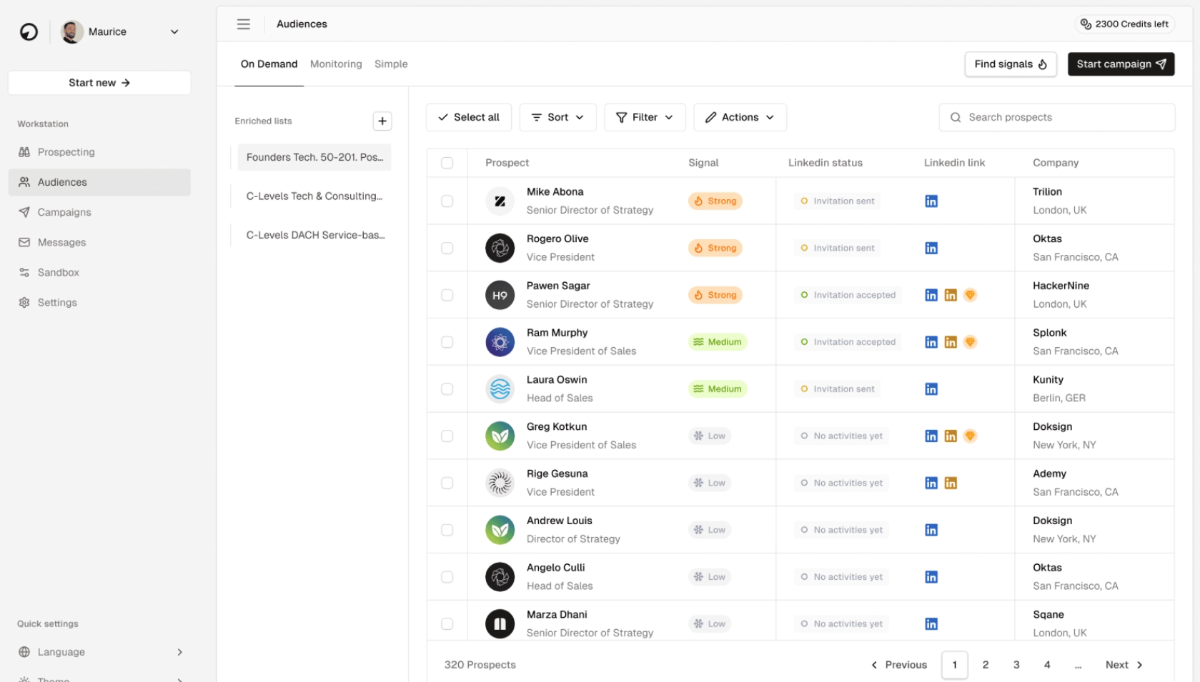Open the Sort dropdown
Viewport: 1200px width, 682px height.
click(x=558, y=117)
